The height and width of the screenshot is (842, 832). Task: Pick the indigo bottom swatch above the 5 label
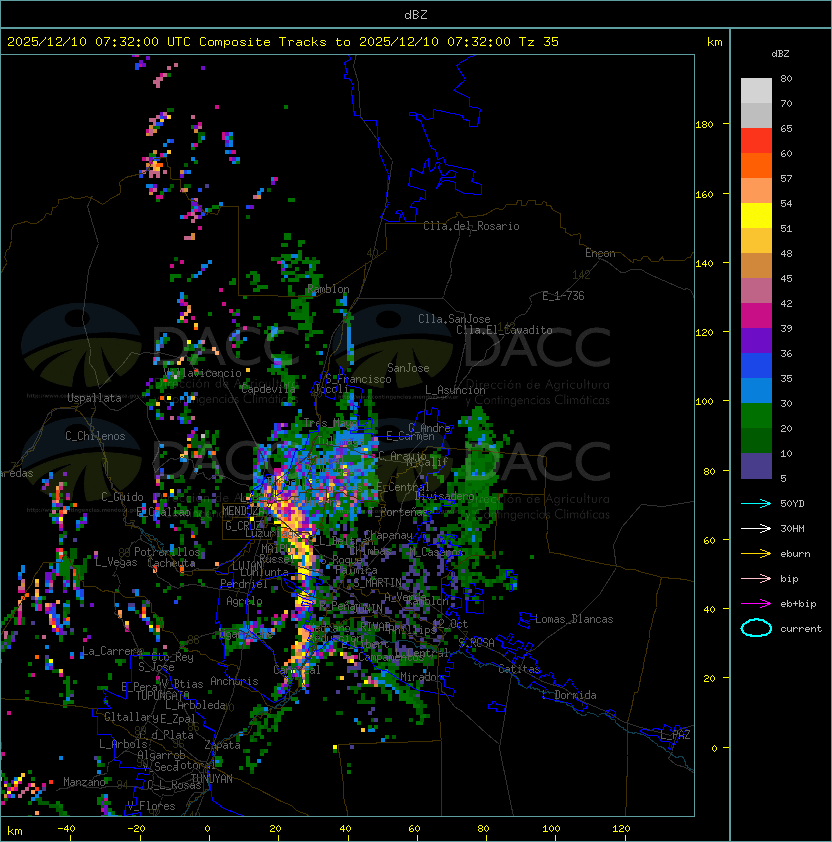(756, 466)
